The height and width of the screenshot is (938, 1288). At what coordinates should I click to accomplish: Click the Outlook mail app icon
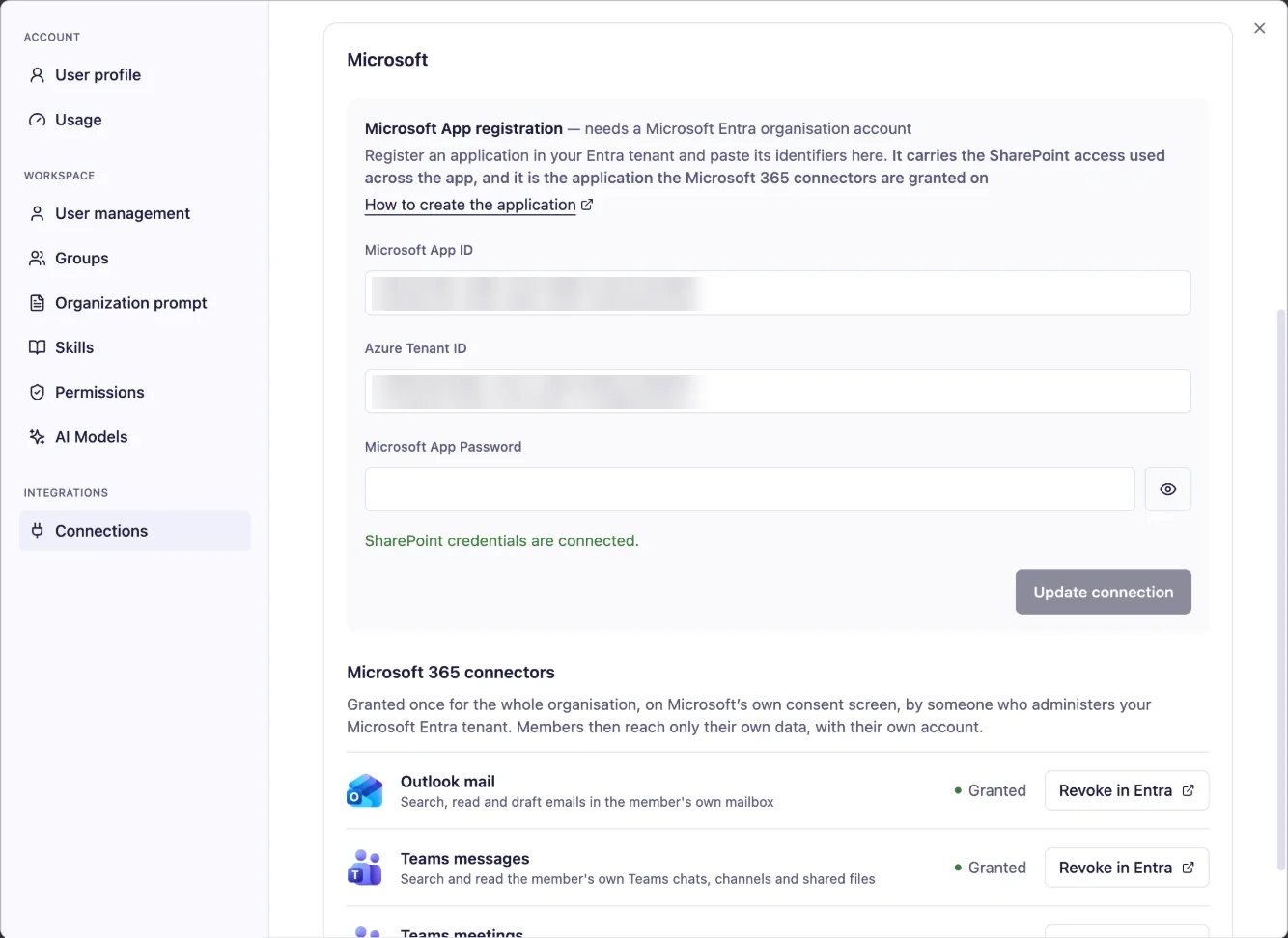364,790
